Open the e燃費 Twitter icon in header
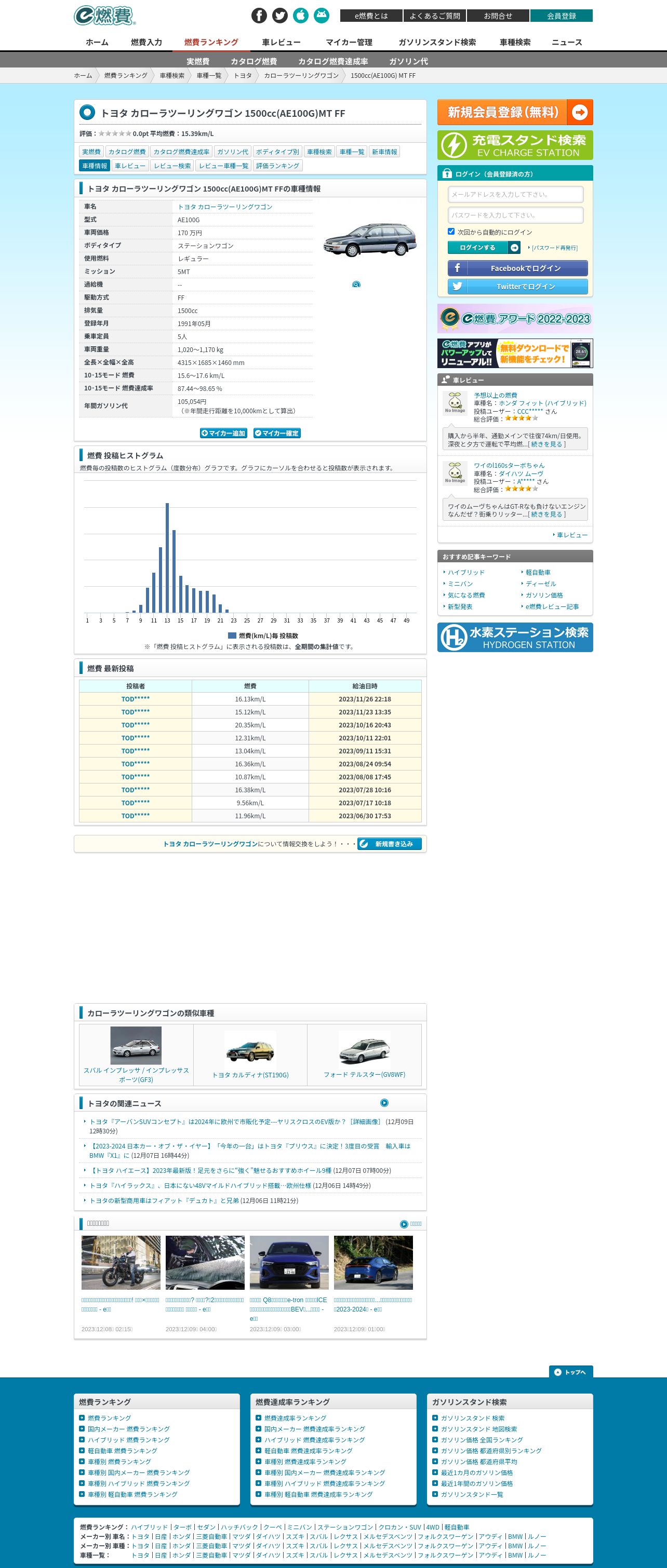Viewport: 667px width, 1568px height. tap(279, 16)
